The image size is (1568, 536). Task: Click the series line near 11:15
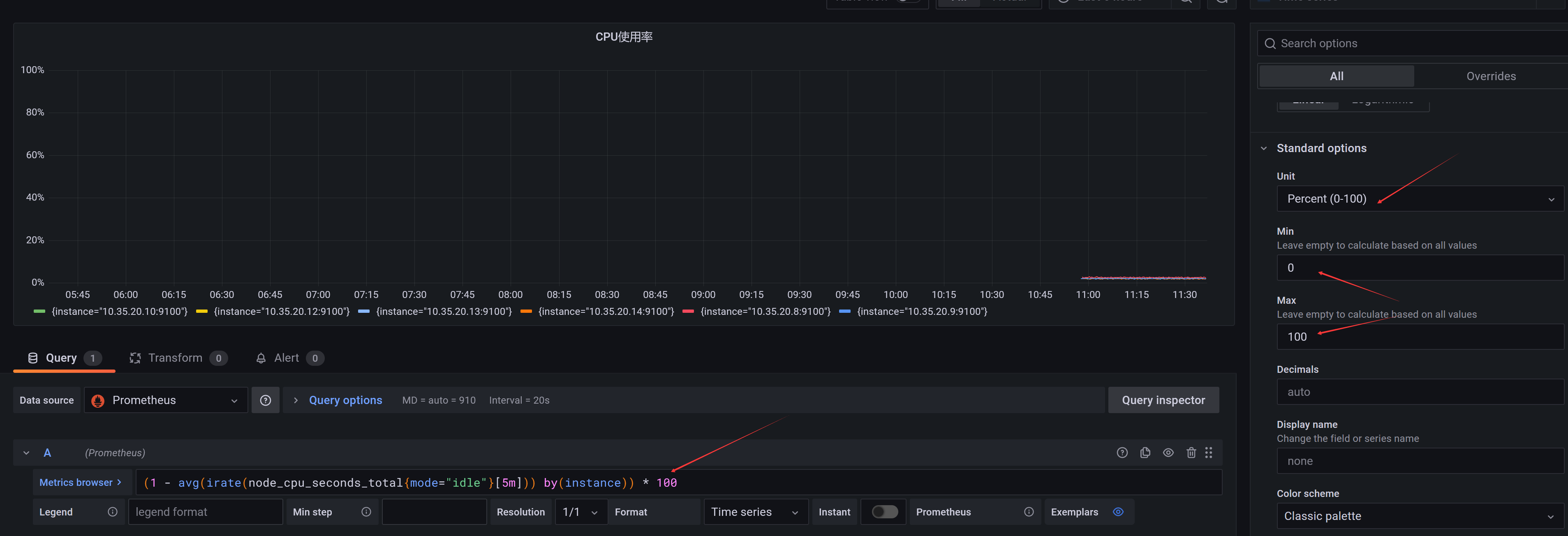point(1137,278)
